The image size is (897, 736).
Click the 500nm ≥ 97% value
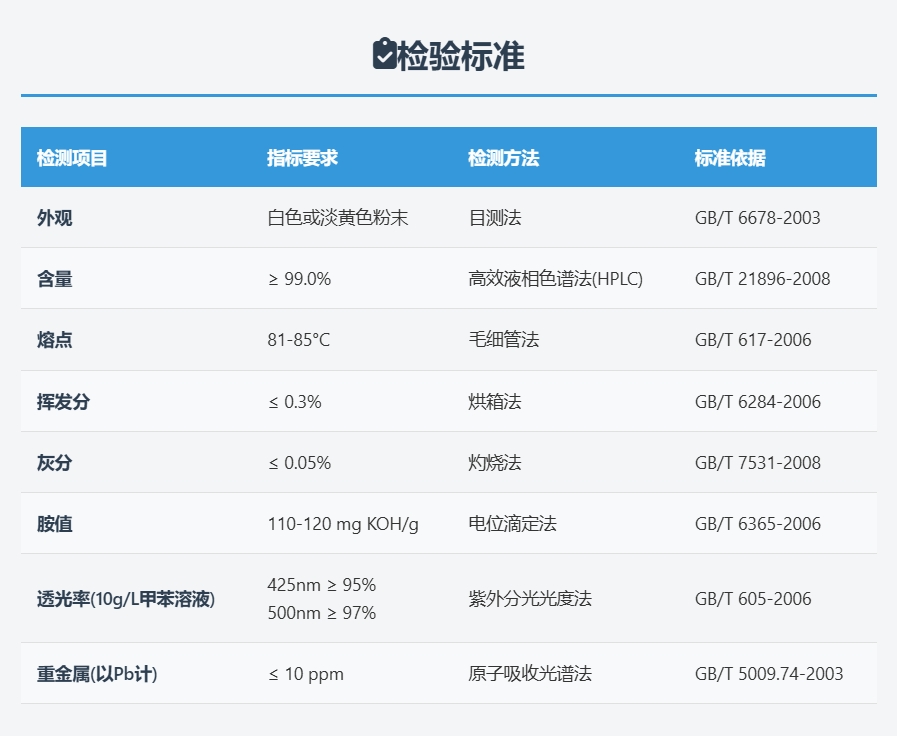tap(322, 613)
